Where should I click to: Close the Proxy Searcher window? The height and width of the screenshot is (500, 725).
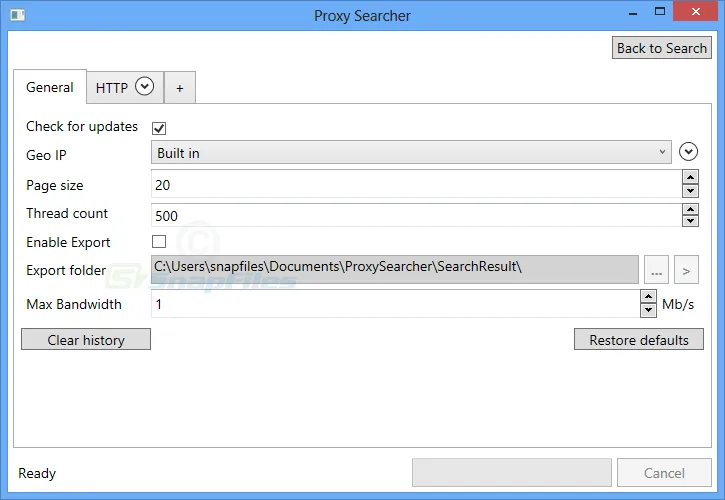tap(696, 12)
